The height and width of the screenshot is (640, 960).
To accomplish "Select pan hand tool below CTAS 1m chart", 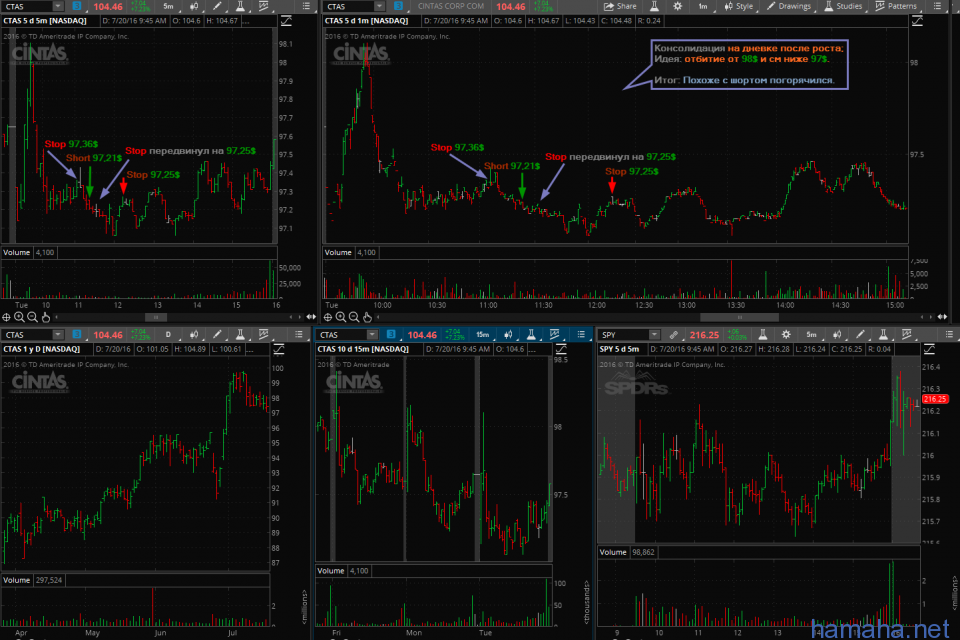I will [367, 317].
